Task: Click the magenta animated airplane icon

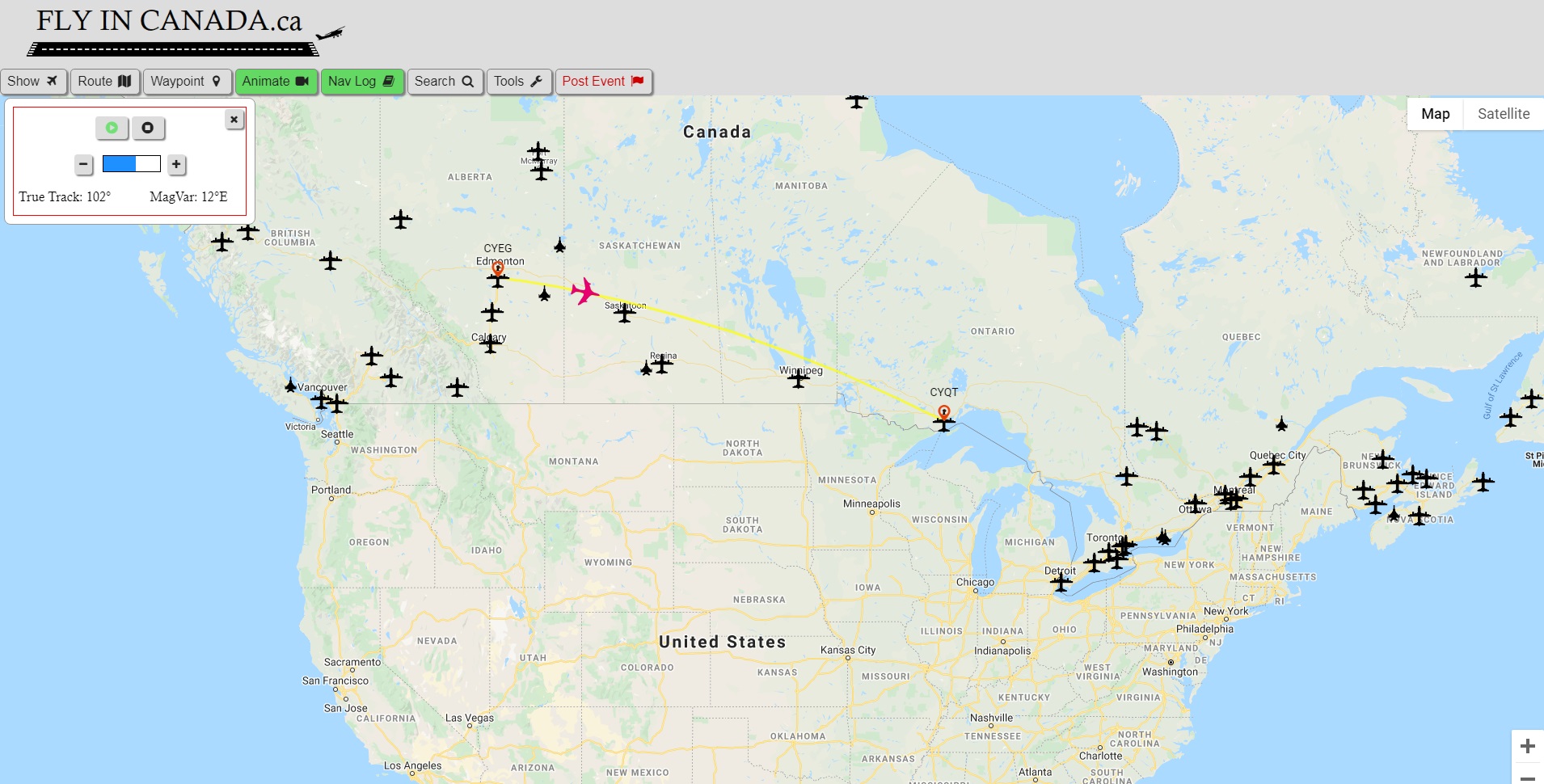Action: 584,290
